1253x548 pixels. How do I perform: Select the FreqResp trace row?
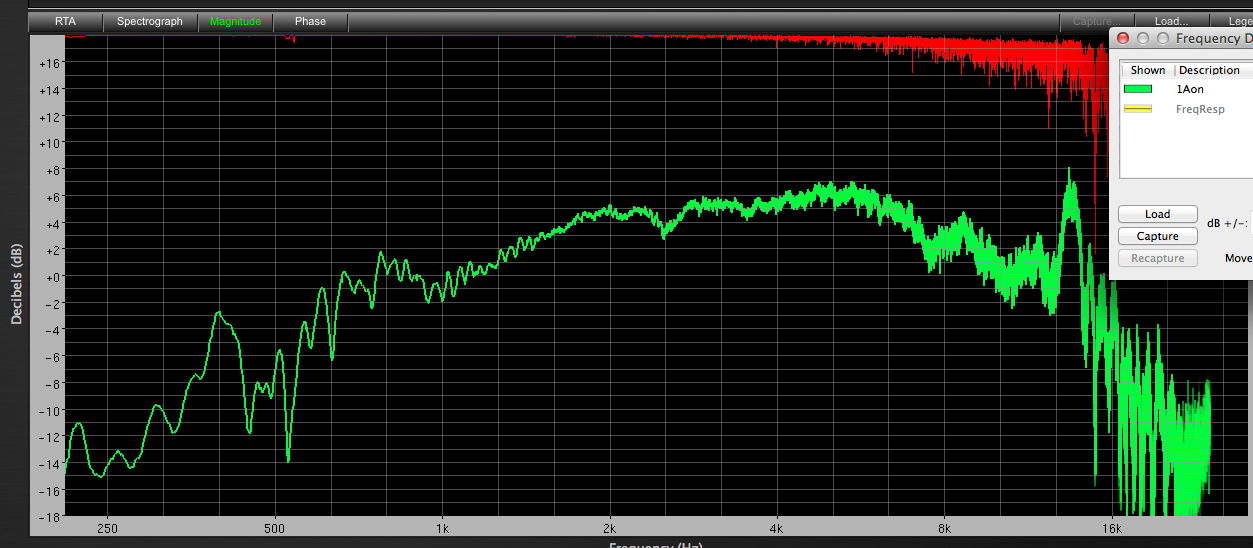click(1186, 109)
